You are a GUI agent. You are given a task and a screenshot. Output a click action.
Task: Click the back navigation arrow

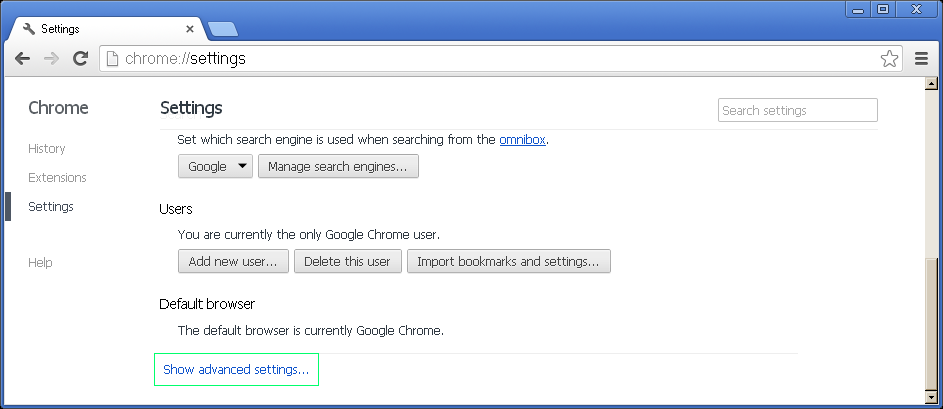[x=22, y=59]
